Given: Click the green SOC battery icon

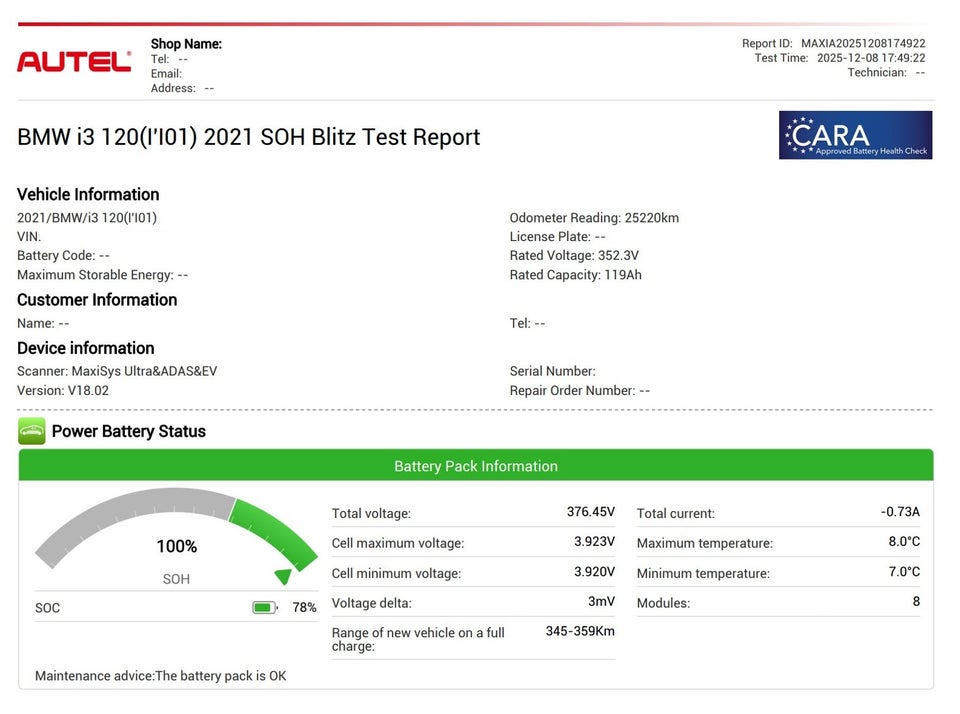Looking at the screenshot, I should (264, 607).
